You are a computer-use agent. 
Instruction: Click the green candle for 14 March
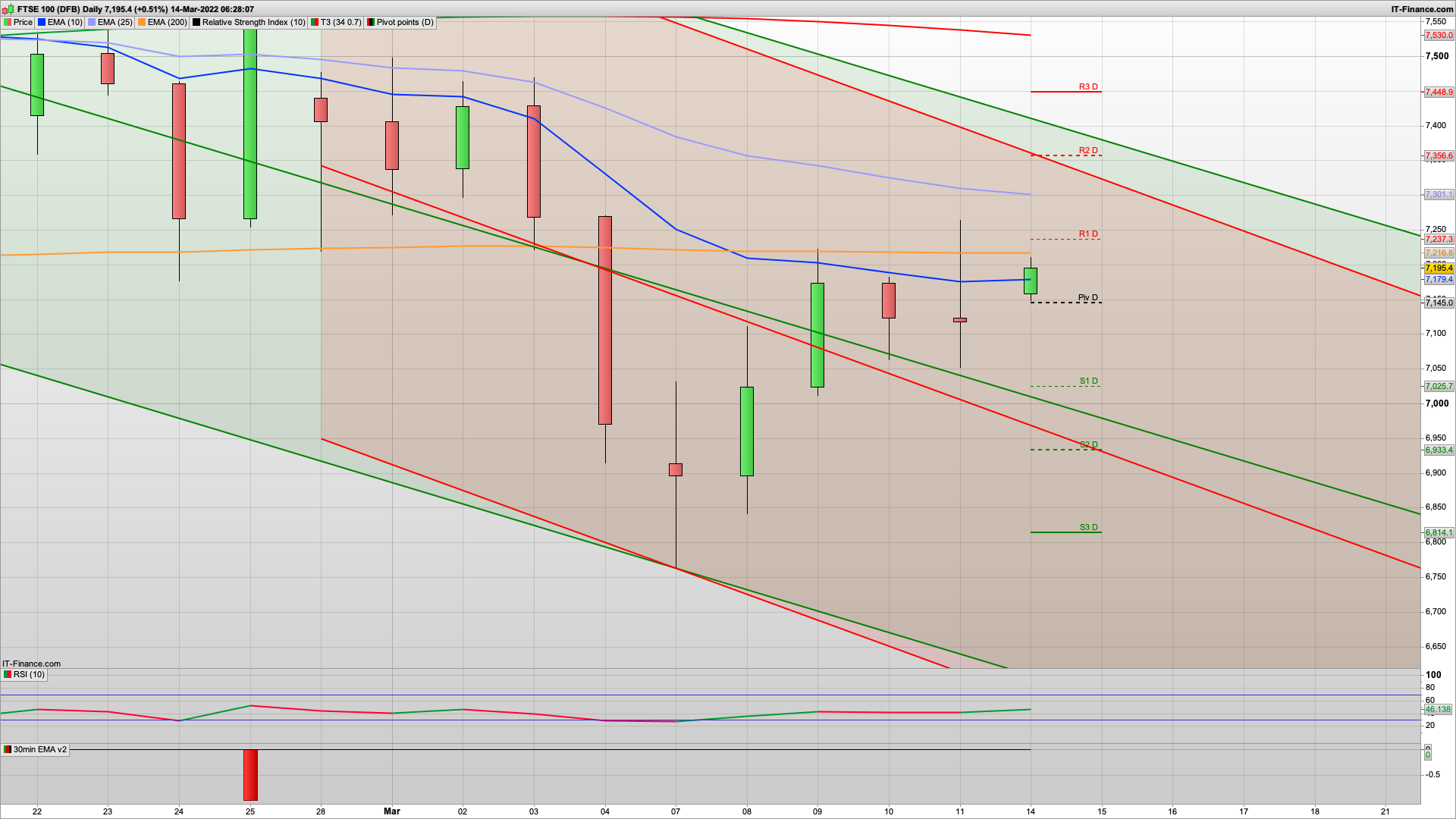click(x=1031, y=281)
